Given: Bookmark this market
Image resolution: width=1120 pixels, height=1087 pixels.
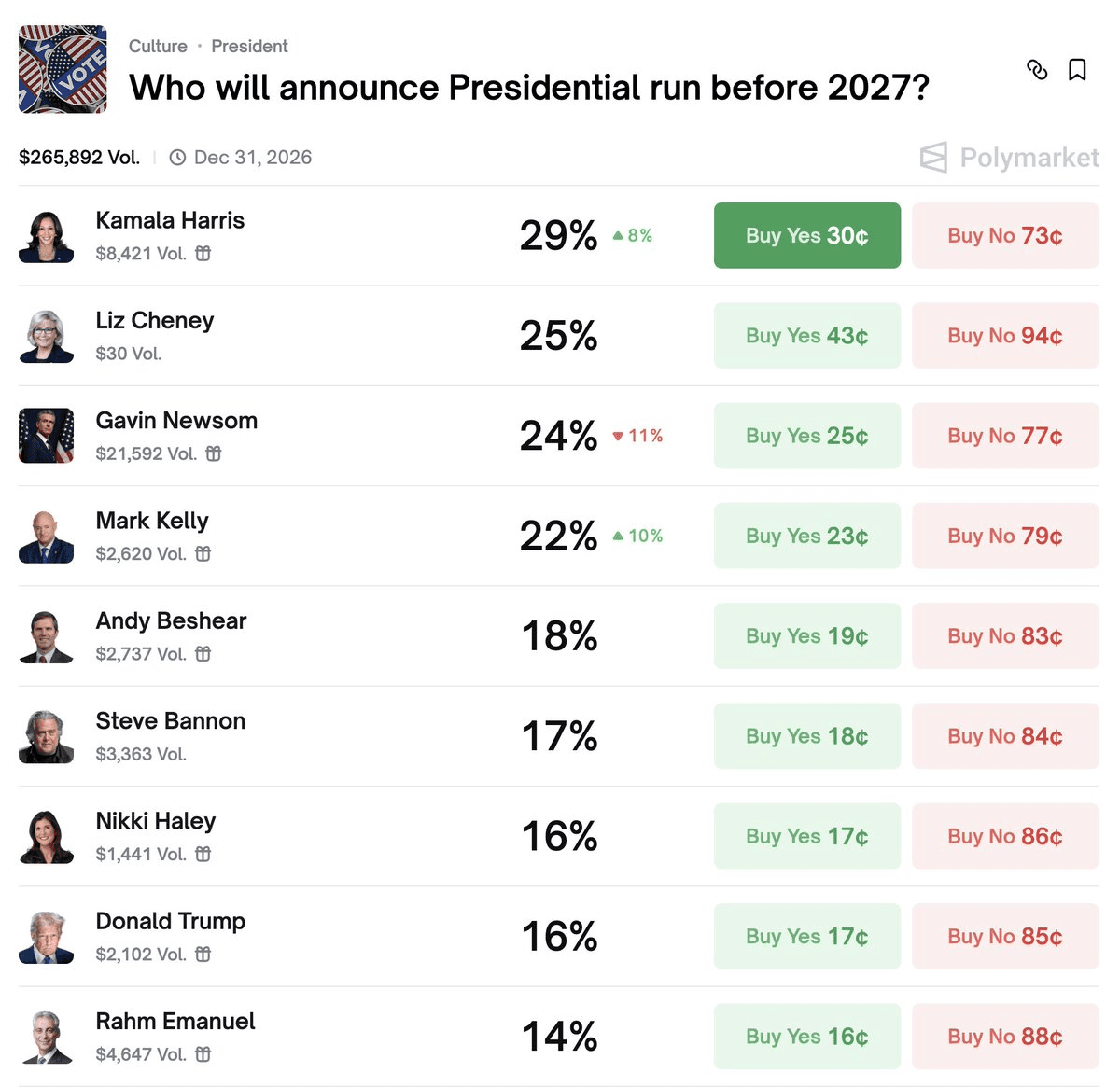Looking at the screenshot, I should [1077, 70].
